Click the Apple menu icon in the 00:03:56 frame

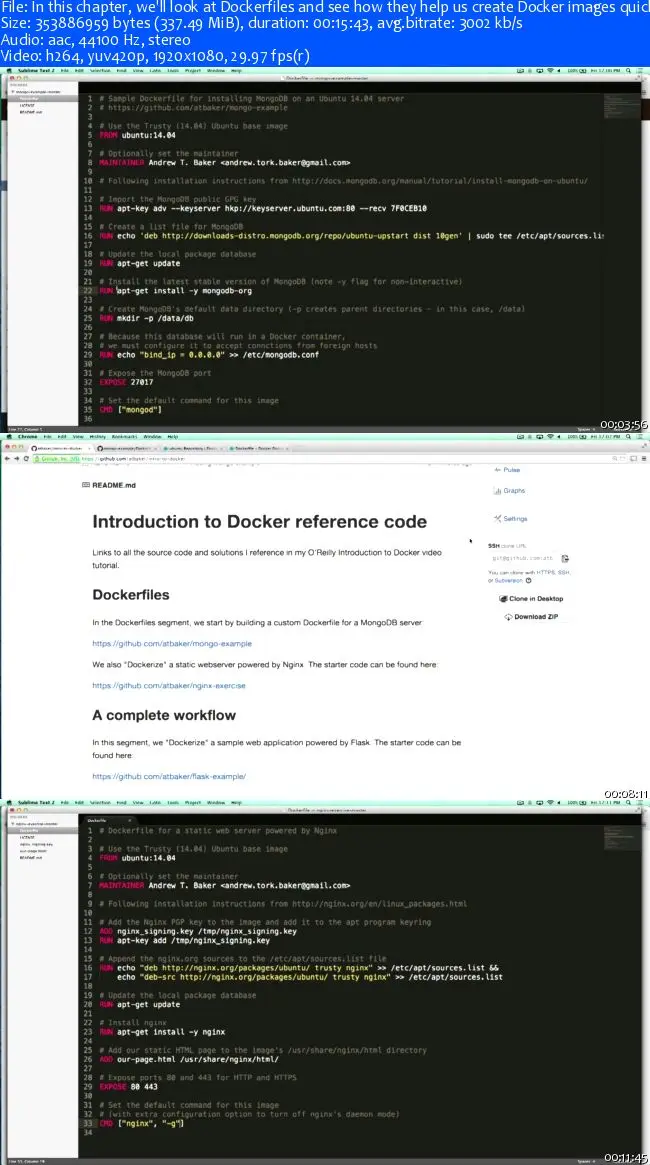point(10,71)
